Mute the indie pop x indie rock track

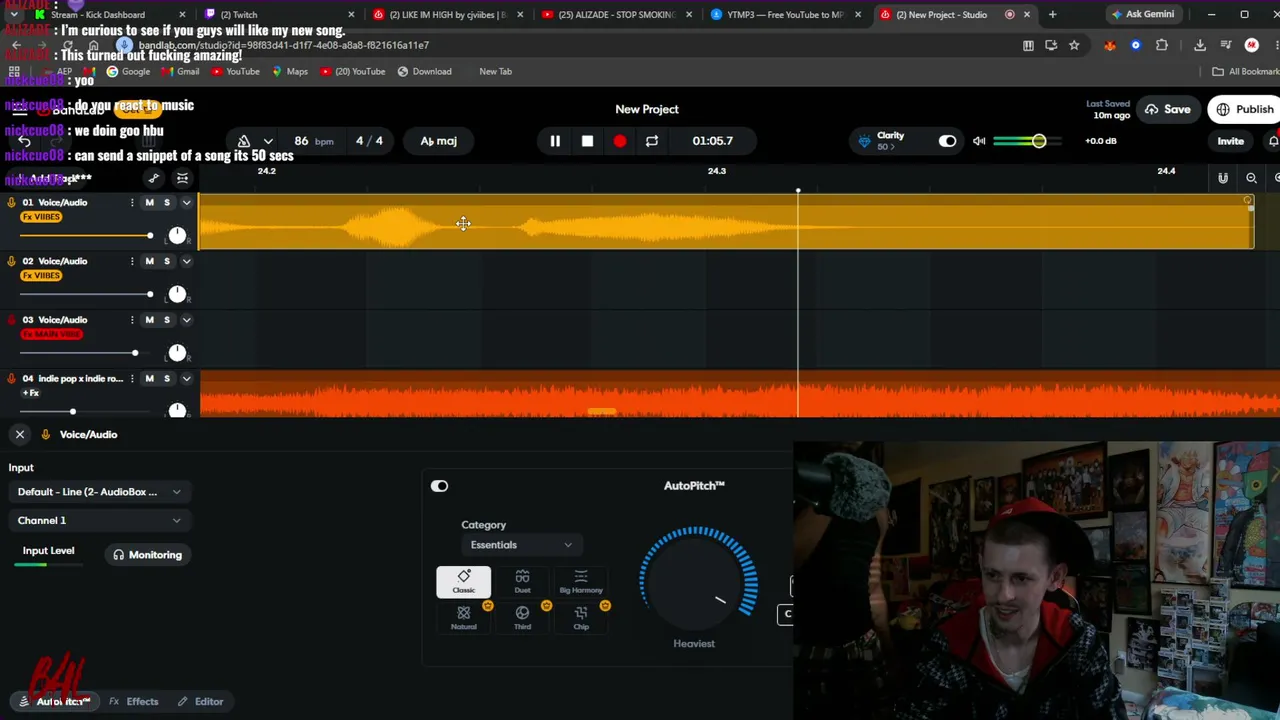click(150, 379)
